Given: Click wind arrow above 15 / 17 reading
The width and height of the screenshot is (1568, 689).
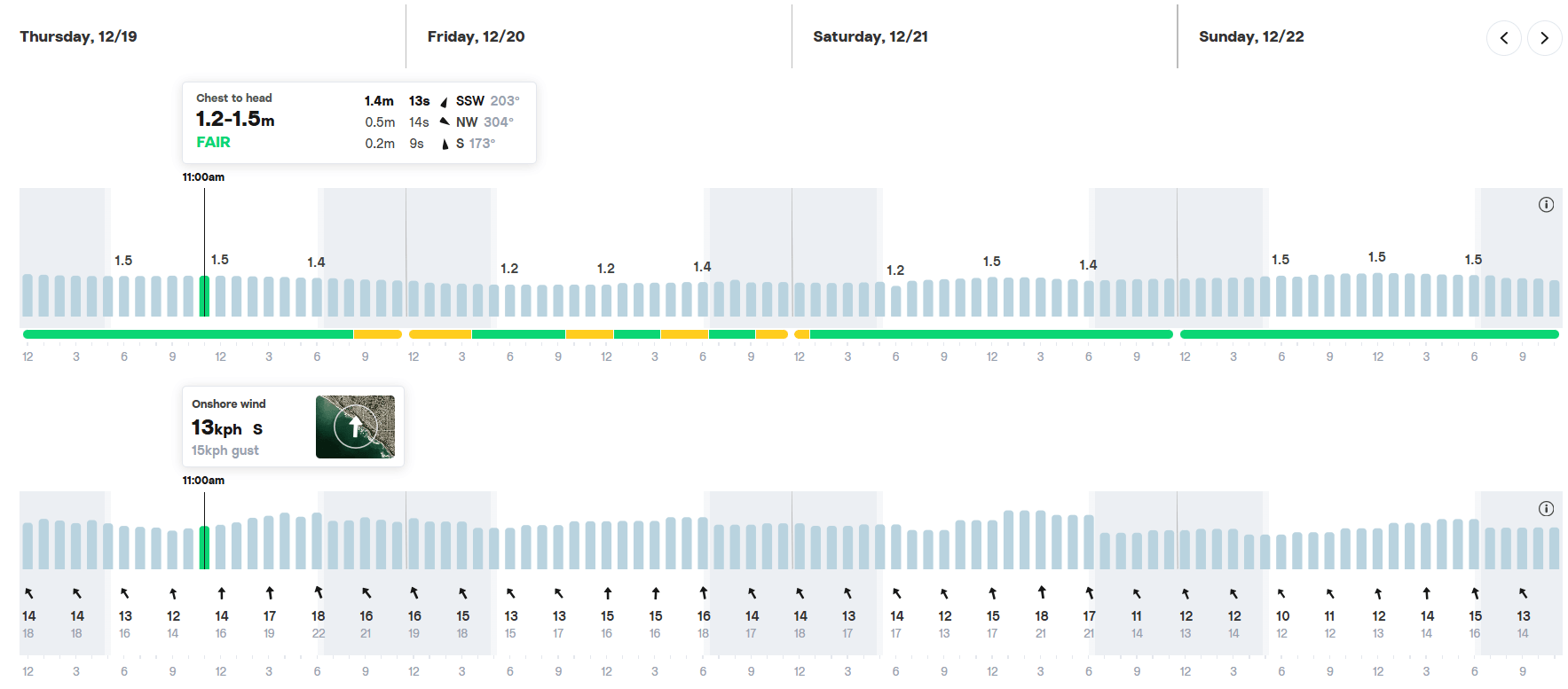Looking at the screenshot, I should 993,593.
